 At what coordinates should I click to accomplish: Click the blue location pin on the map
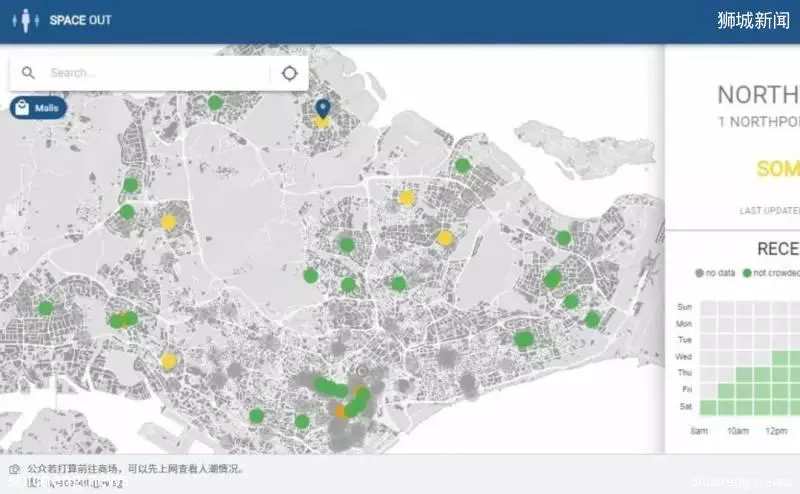(x=322, y=109)
